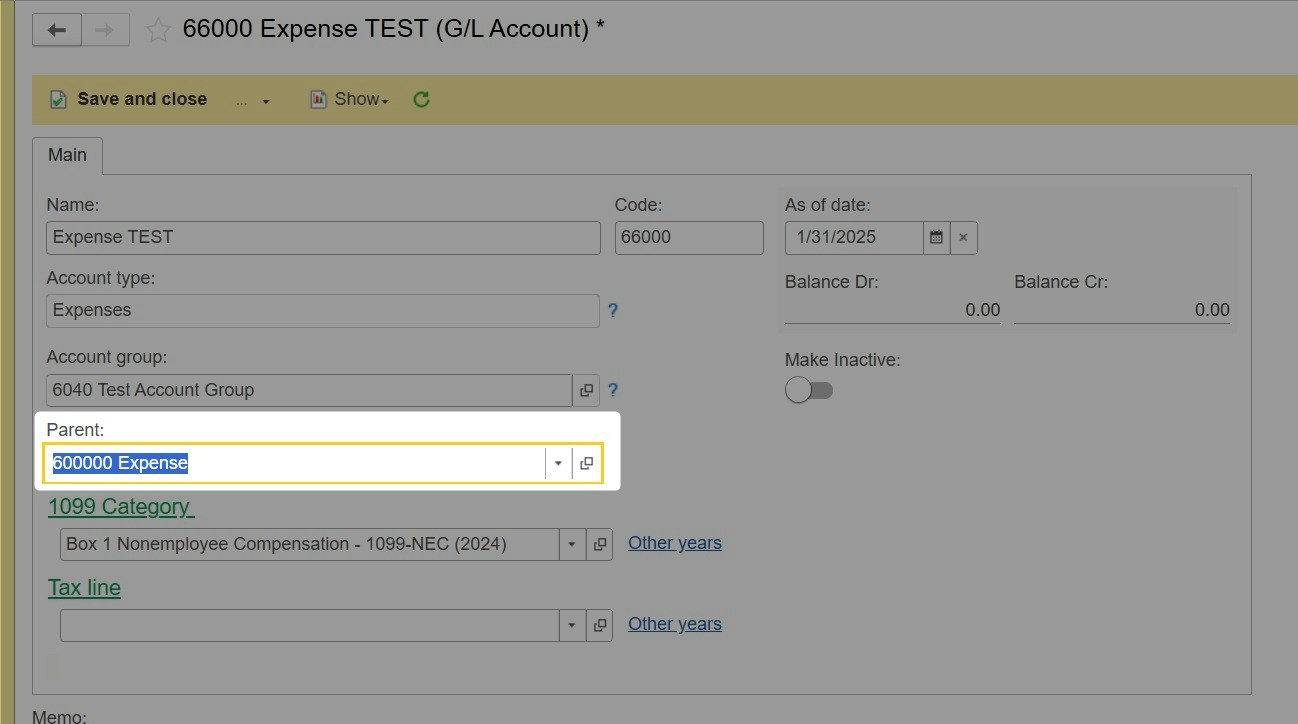Open the 1099 Category link
The width and height of the screenshot is (1298, 724).
tap(121, 507)
